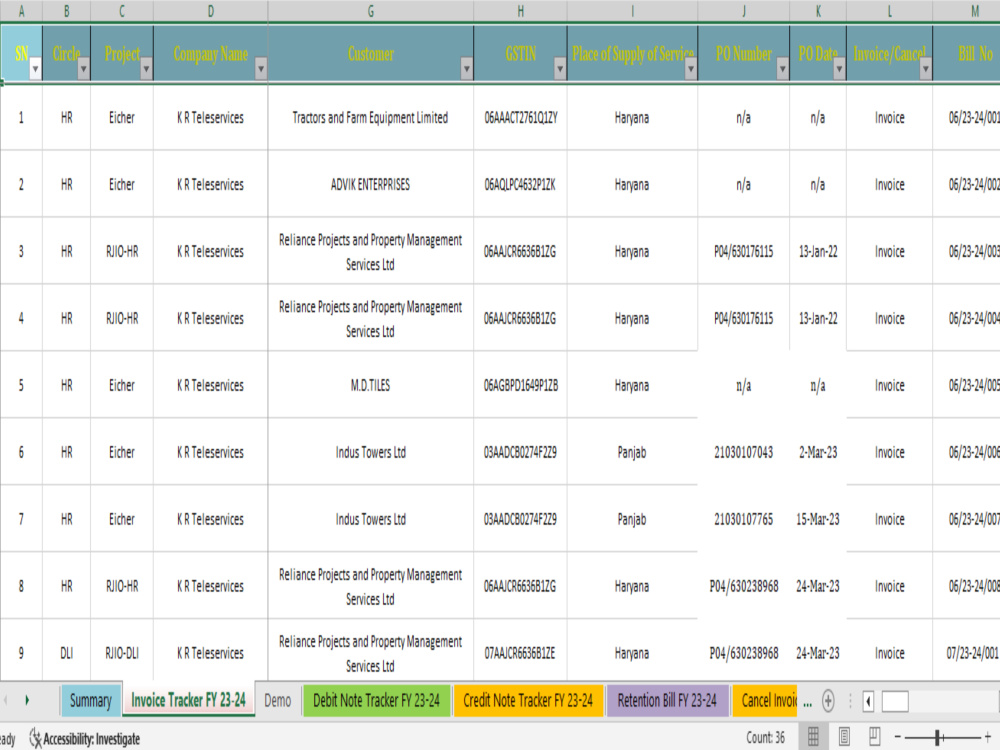1000x750 pixels.
Task: Add a new sheet with plus icon
Action: click(x=828, y=700)
